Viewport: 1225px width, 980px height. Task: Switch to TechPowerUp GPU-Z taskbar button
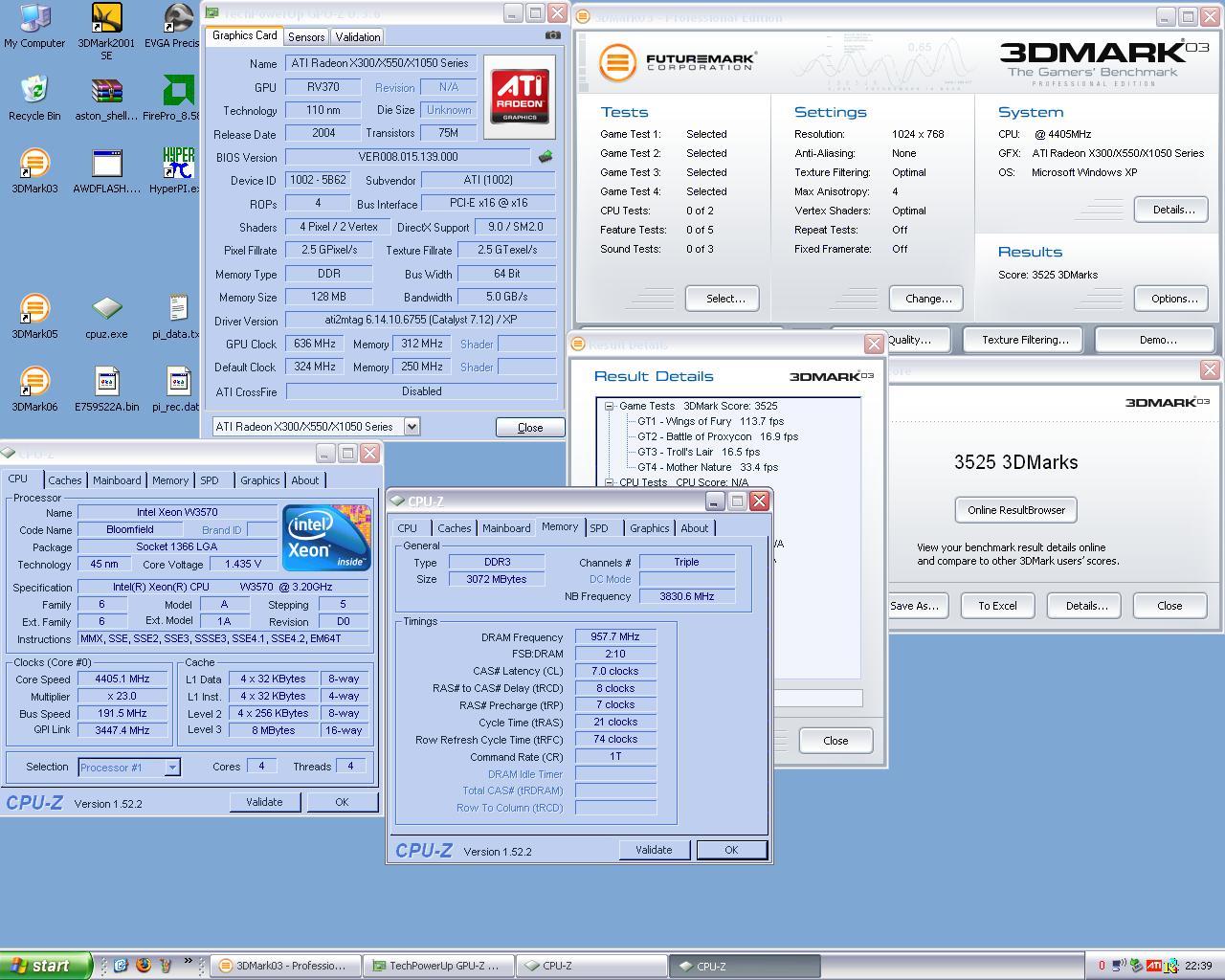[x=437, y=966]
